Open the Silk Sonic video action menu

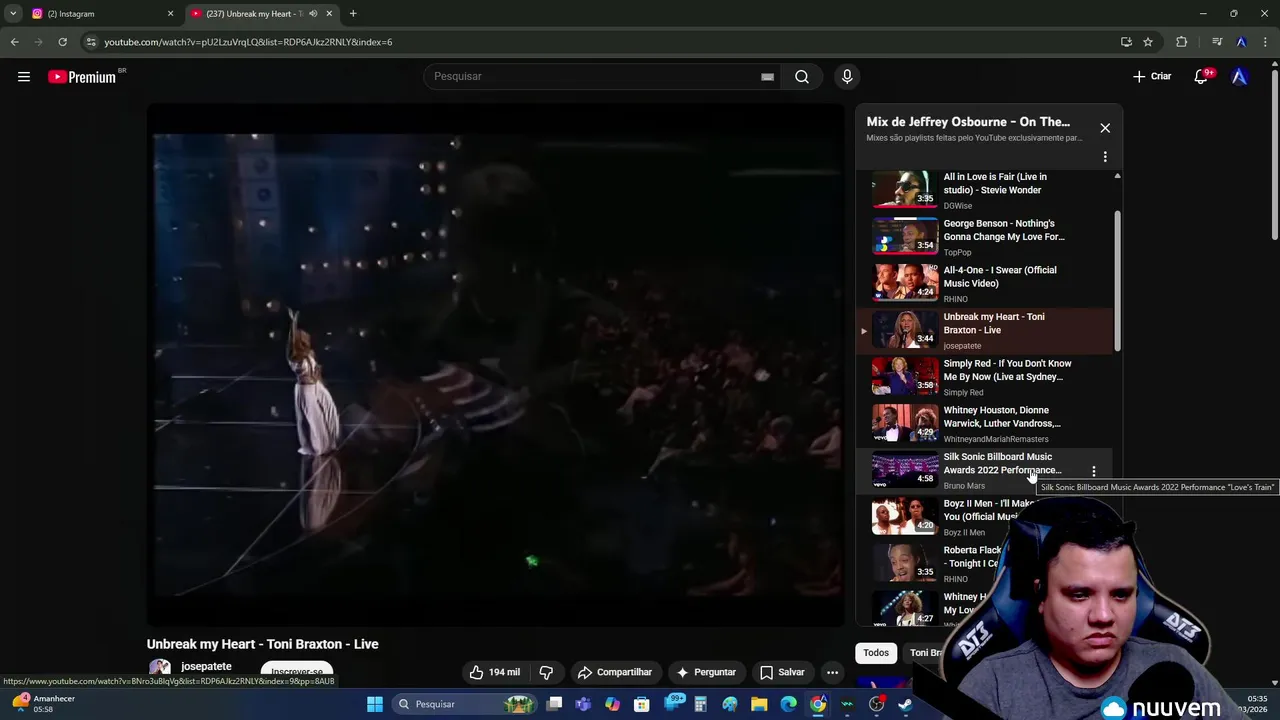pos(1094,471)
